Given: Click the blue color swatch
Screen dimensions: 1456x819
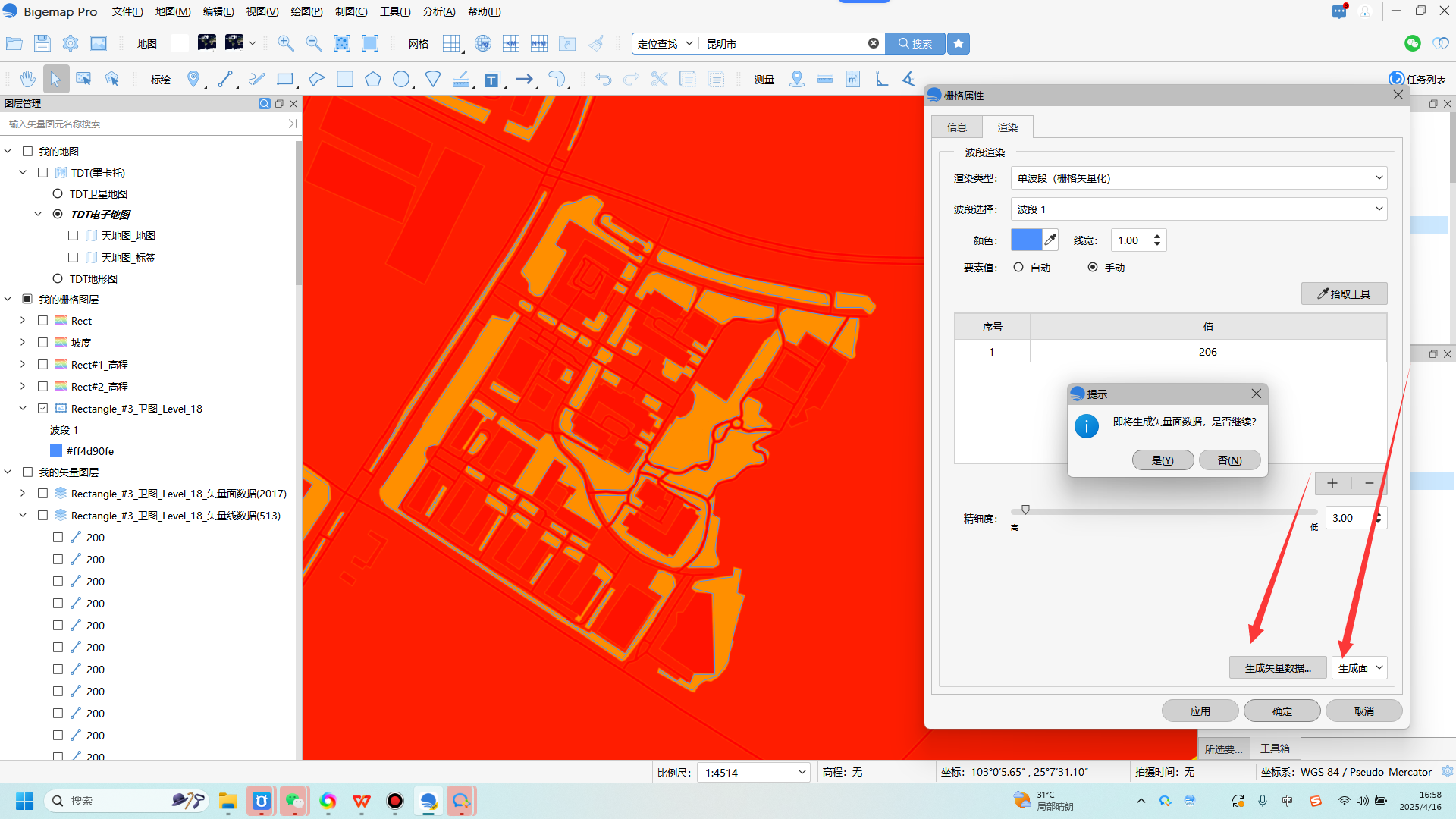Looking at the screenshot, I should [x=1026, y=240].
